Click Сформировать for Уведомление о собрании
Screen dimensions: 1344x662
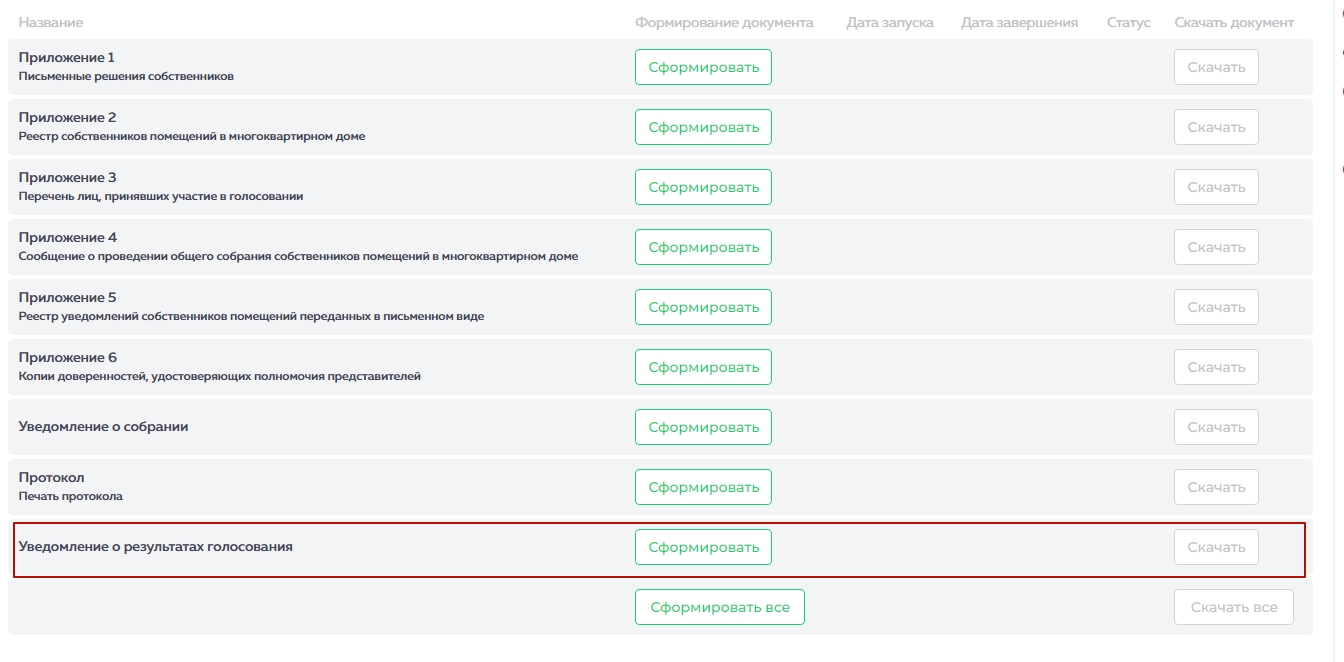pyautogui.click(x=703, y=427)
